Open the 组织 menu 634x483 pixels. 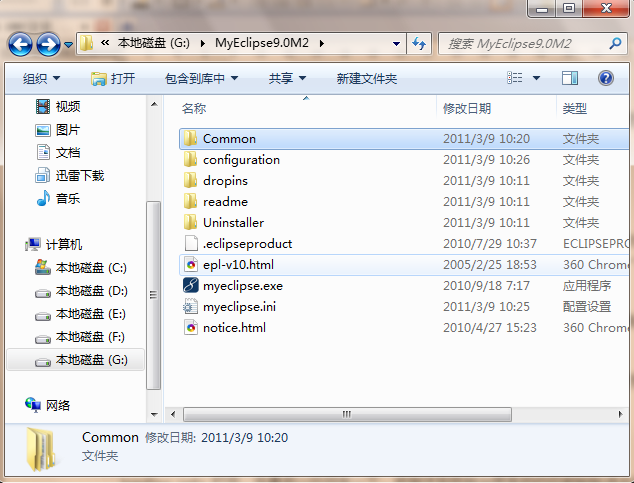click(41, 78)
